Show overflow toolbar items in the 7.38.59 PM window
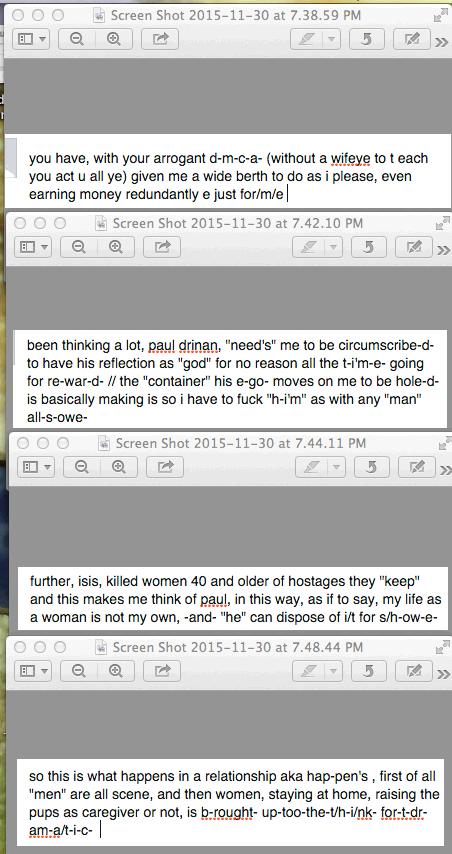Image resolution: width=452 pixels, height=854 pixels. click(x=442, y=41)
